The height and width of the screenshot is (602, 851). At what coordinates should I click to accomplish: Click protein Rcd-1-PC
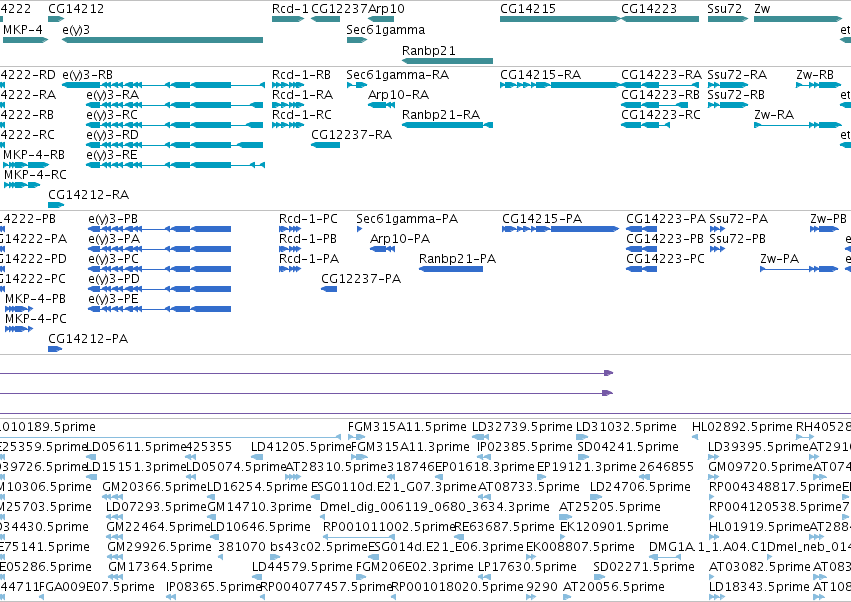pos(290,229)
